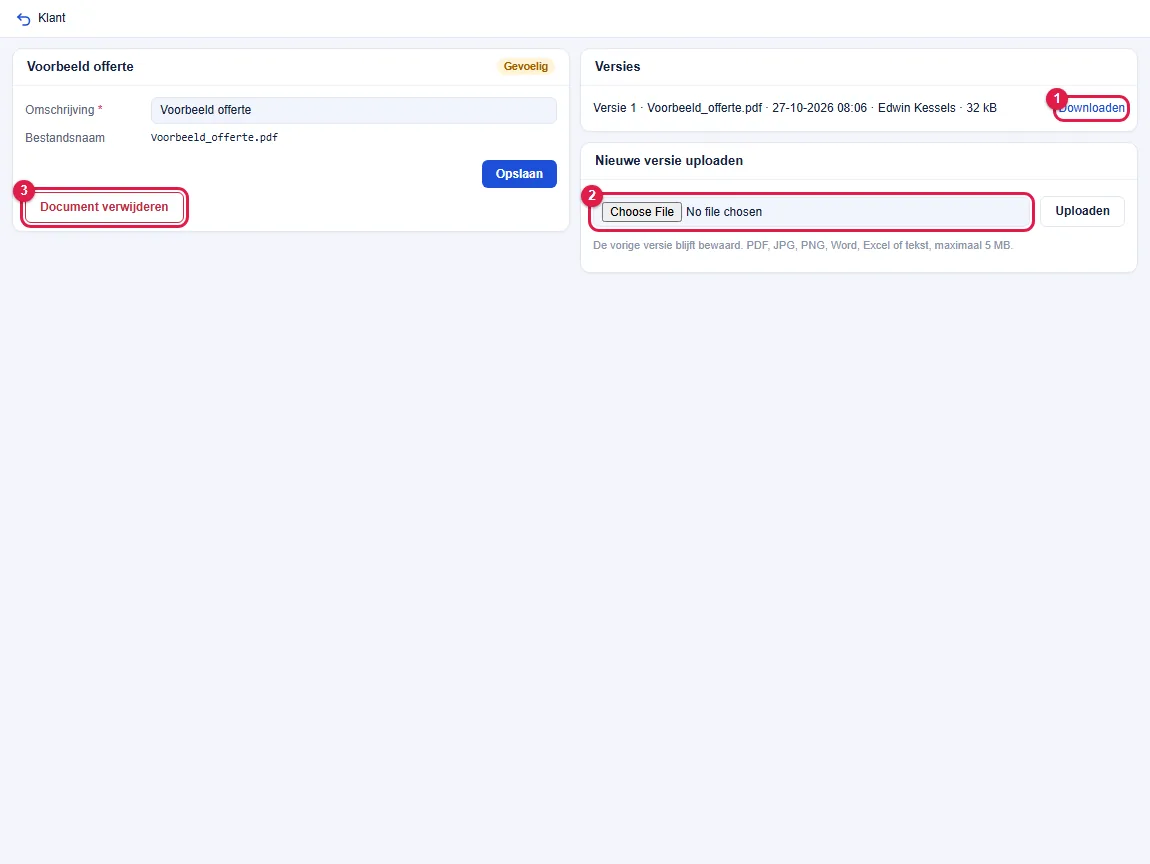Image resolution: width=1150 pixels, height=864 pixels.
Task: Edit the Omschrijving text field
Action: click(354, 110)
